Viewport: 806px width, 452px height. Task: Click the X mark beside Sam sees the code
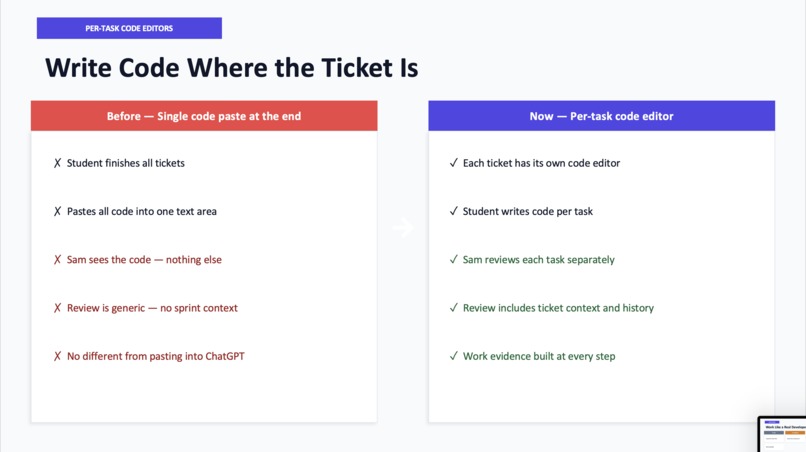point(57,260)
